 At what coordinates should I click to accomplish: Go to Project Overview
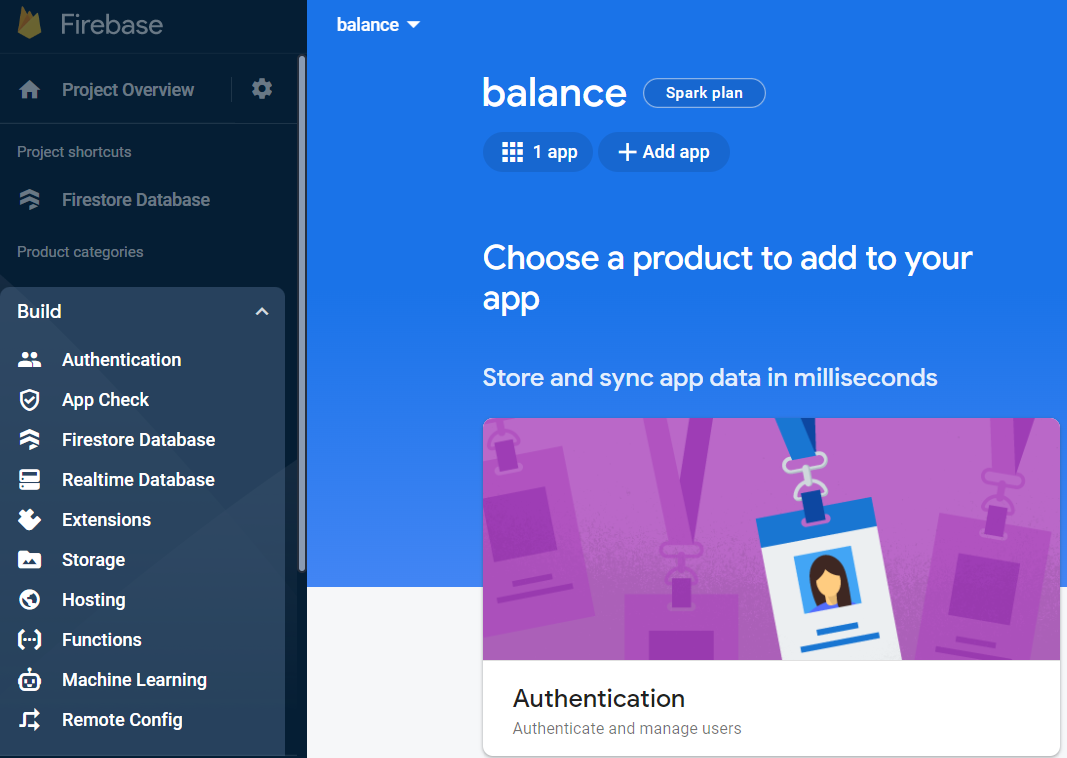pos(128,89)
